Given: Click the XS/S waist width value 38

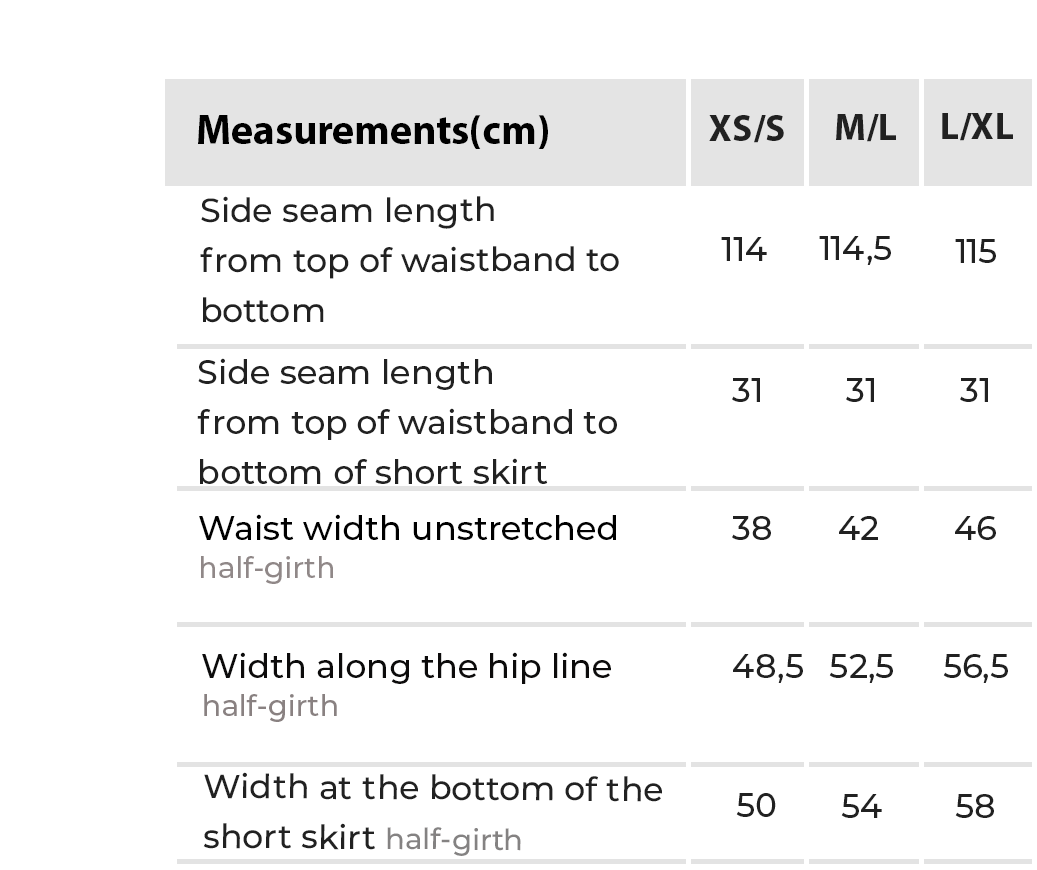Looking at the screenshot, I should point(751,528).
